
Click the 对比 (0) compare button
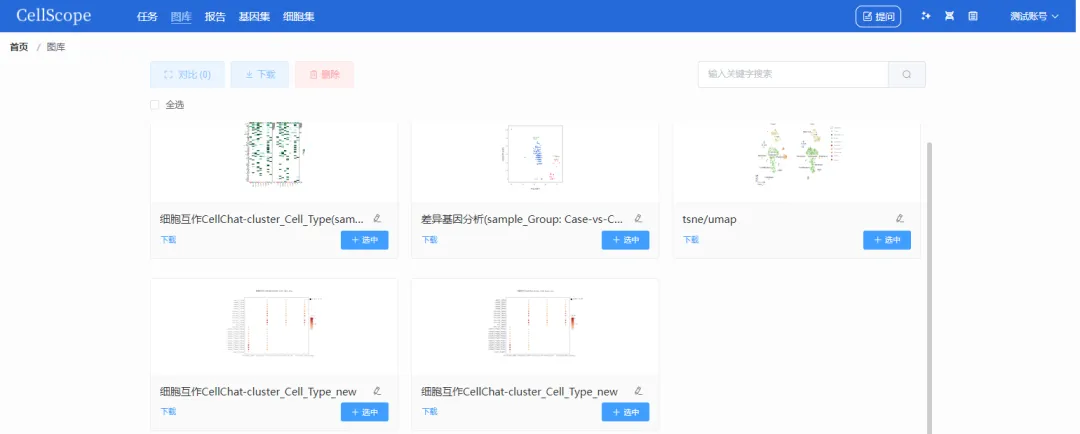pos(187,74)
